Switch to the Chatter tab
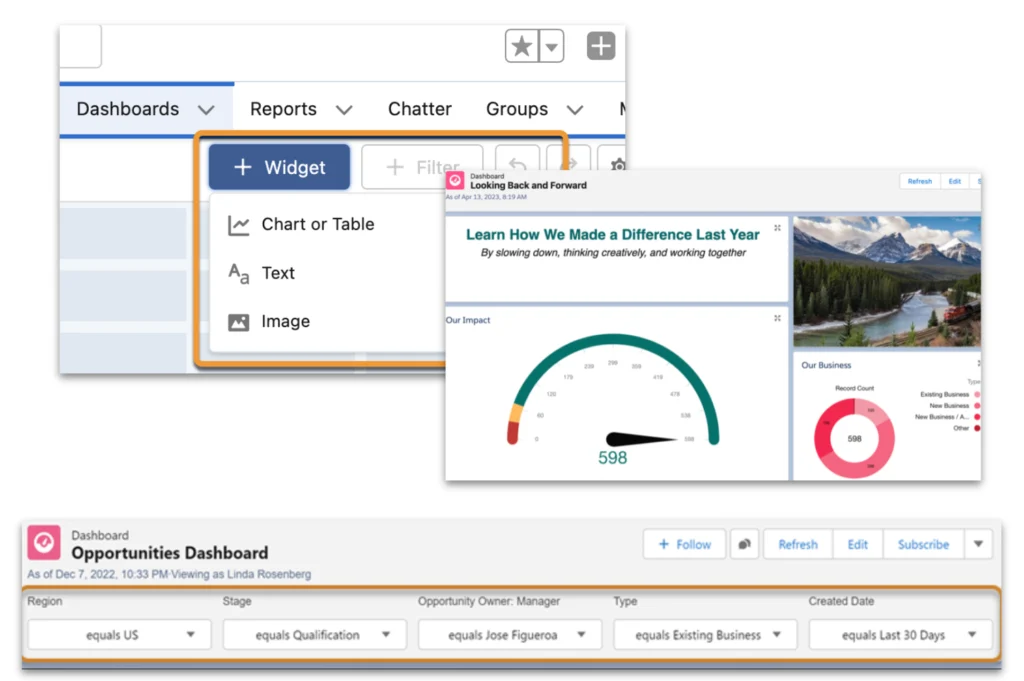 pos(419,109)
